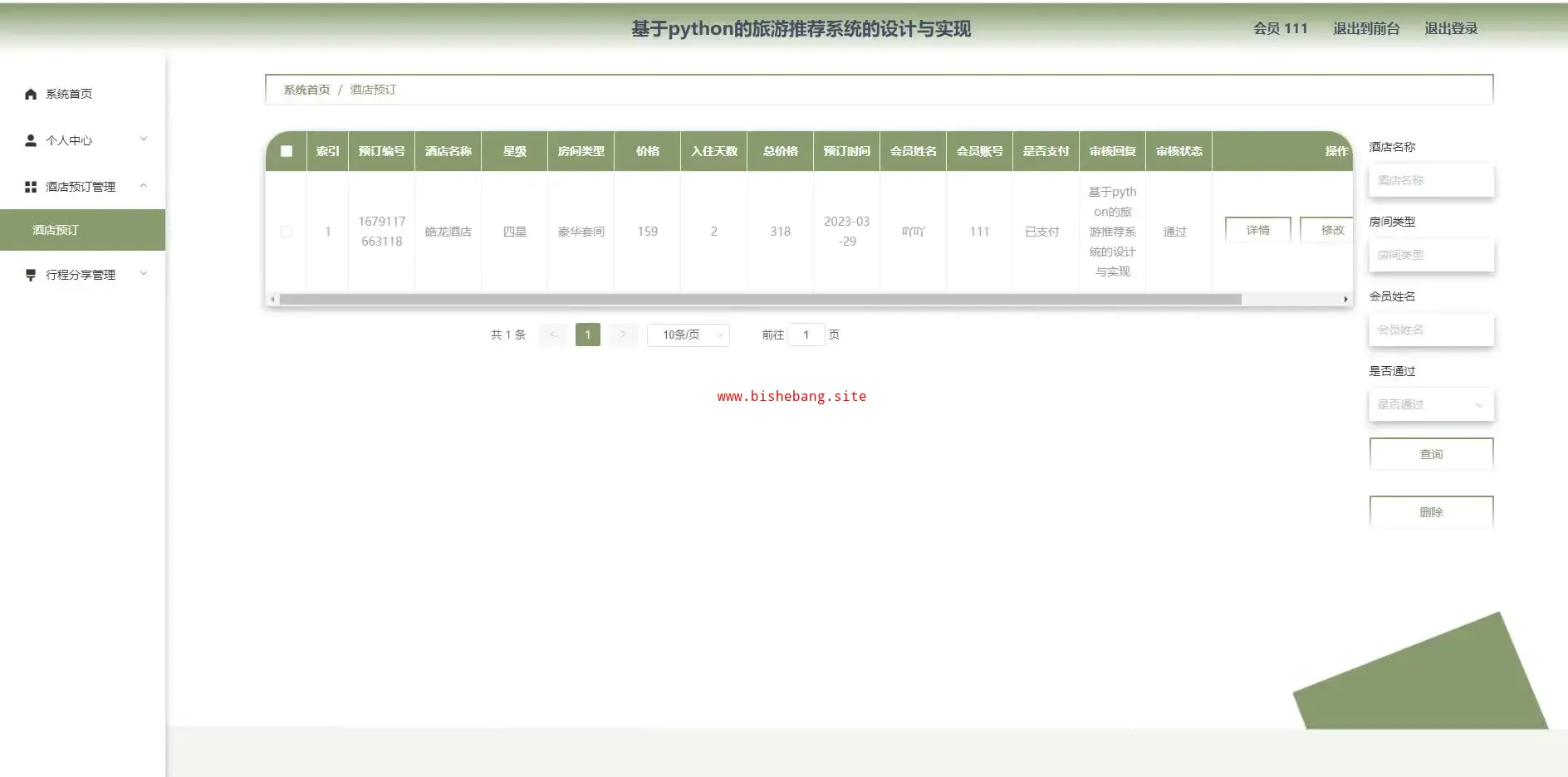Click the 索引 column header

(x=327, y=151)
